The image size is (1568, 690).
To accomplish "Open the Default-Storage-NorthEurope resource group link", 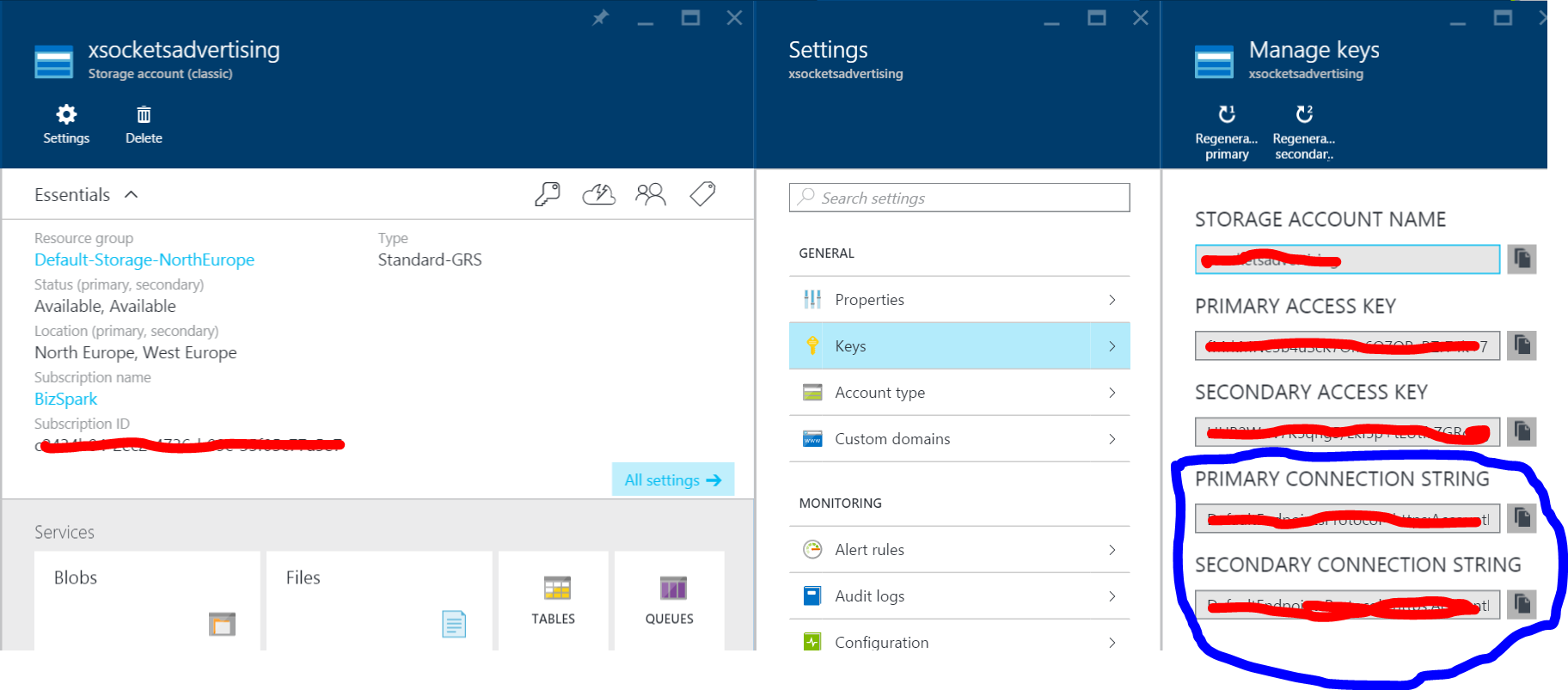I will tap(144, 260).
